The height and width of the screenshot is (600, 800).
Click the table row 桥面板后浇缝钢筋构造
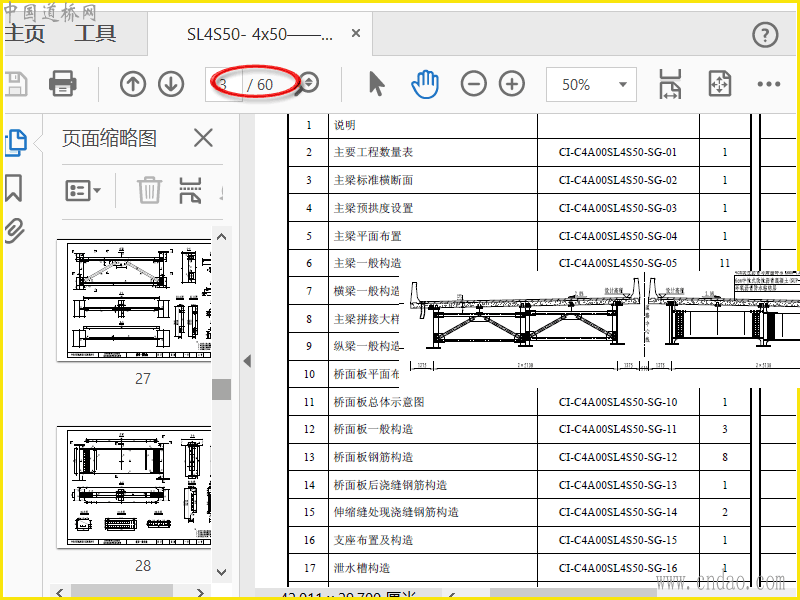(x=519, y=485)
